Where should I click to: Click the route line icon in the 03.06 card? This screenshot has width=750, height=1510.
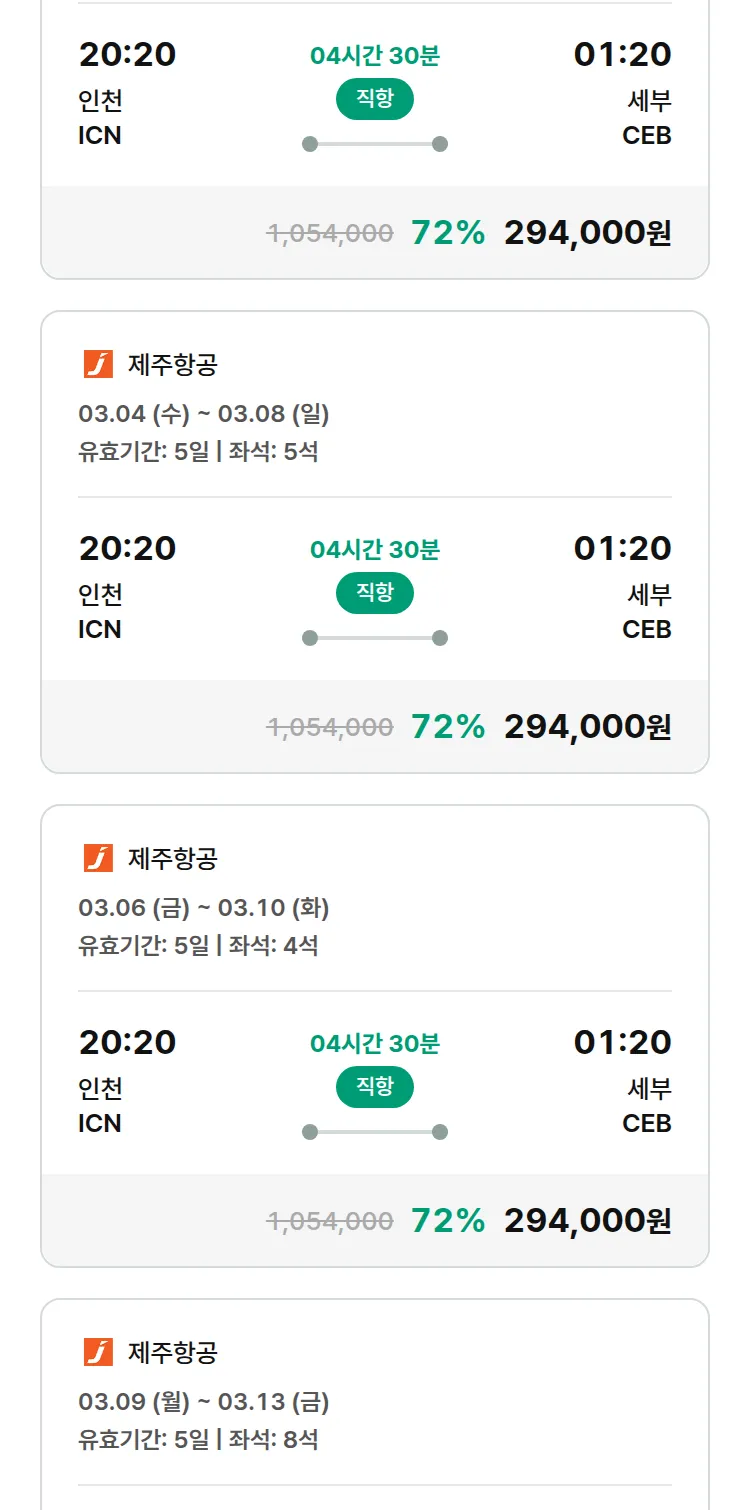[x=375, y=1132]
